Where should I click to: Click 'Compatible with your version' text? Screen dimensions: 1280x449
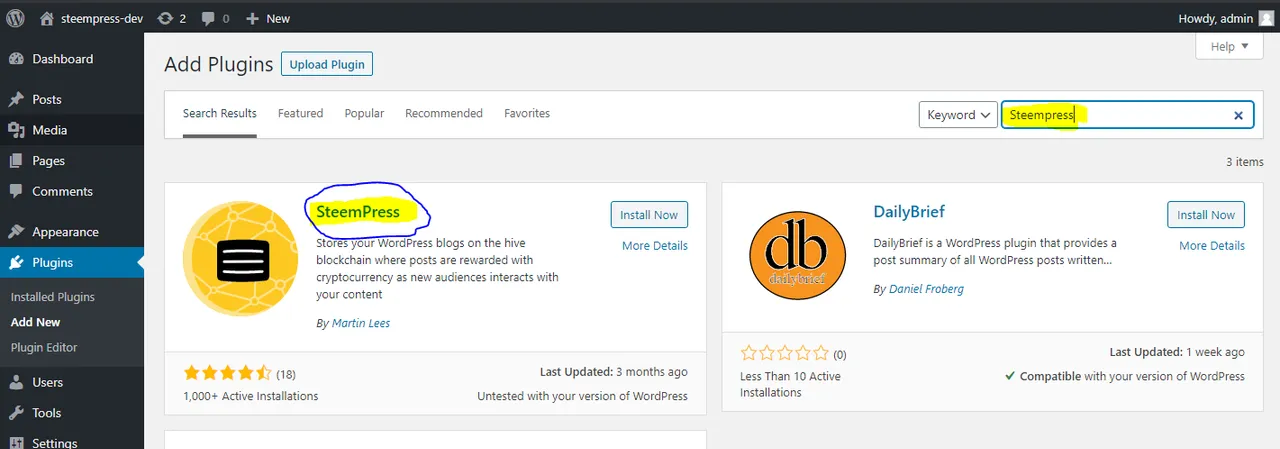tap(1125, 376)
